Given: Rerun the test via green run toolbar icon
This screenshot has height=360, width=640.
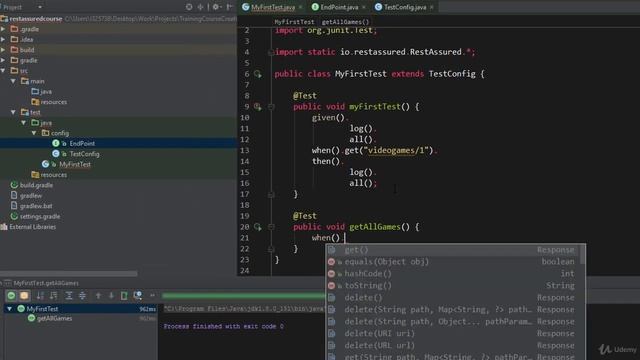Looking at the screenshot, I should (11, 296).
